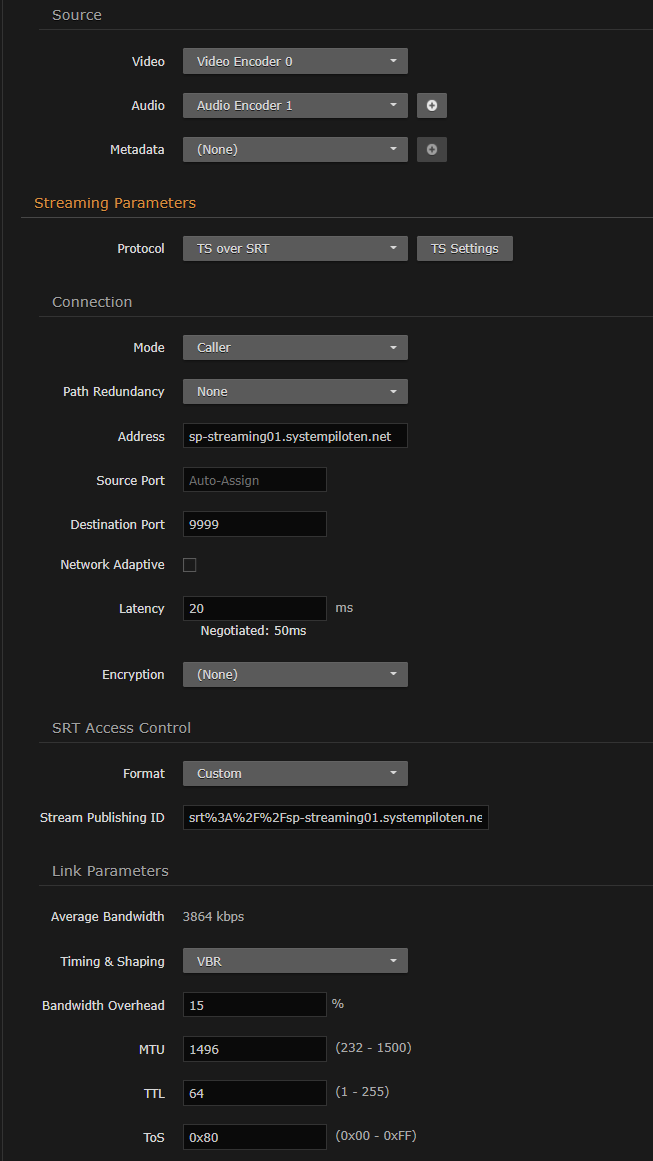Edit the MTU value

click(254, 1049)
